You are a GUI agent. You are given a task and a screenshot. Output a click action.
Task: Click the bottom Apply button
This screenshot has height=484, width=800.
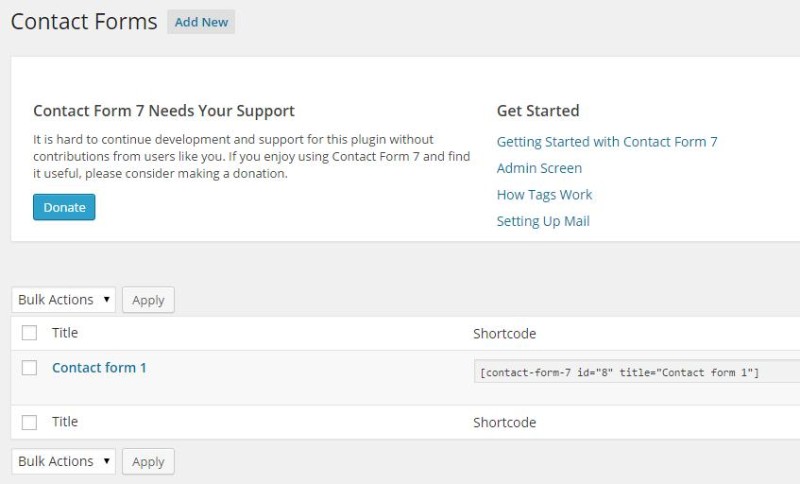(148, 462)
